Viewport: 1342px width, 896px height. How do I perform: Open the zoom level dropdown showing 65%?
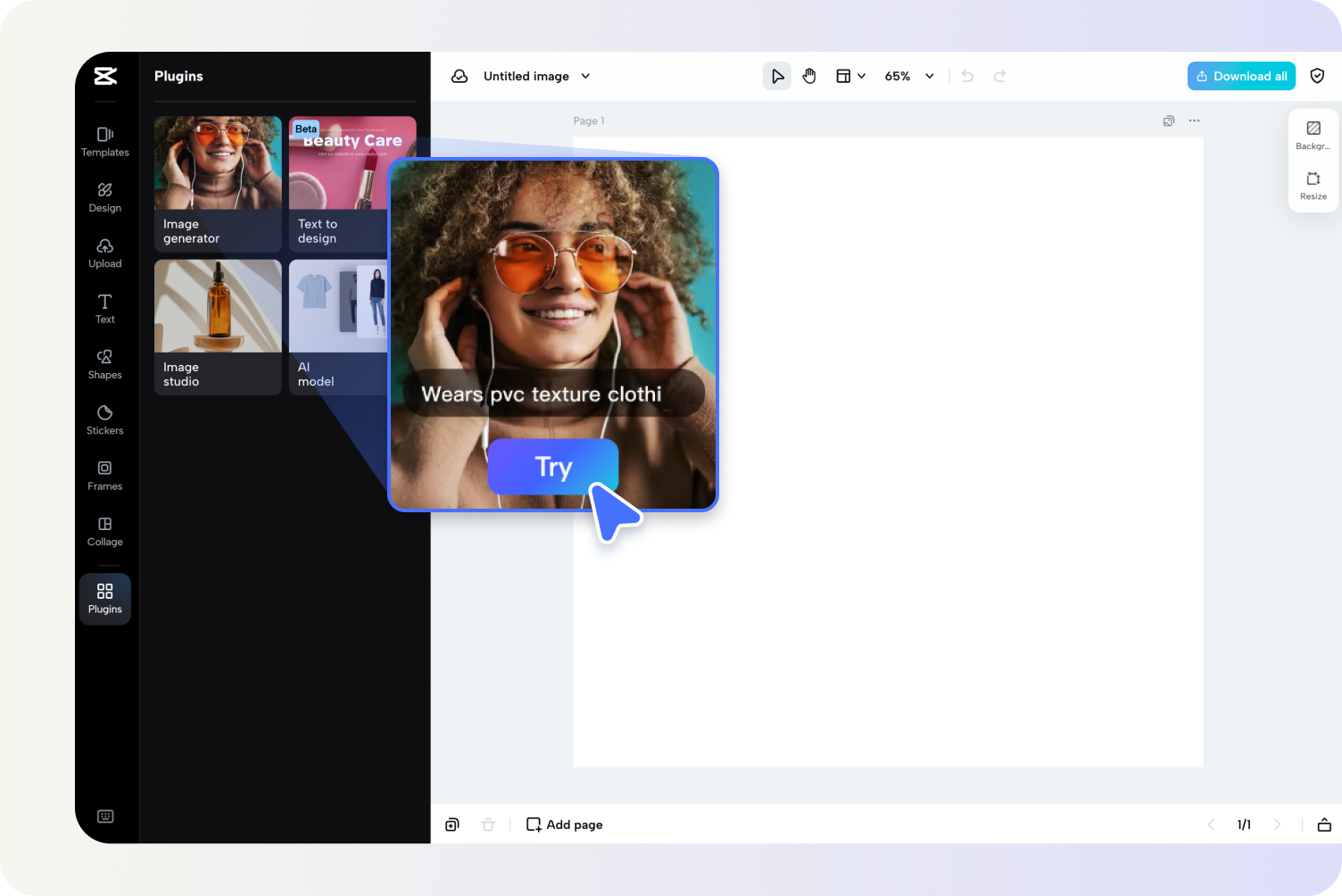tap(907, 76)
